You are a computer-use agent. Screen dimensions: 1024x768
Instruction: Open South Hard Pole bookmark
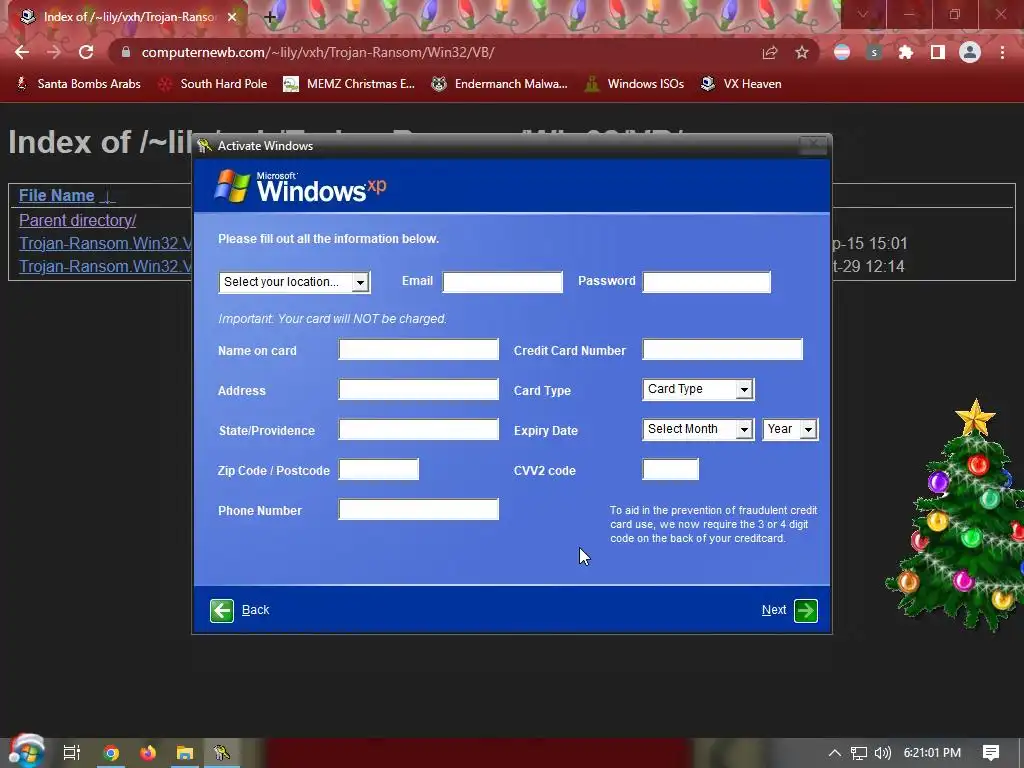[x=213, y=84]
